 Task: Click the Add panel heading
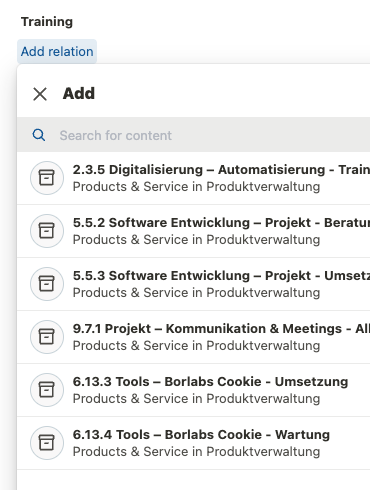79,93
